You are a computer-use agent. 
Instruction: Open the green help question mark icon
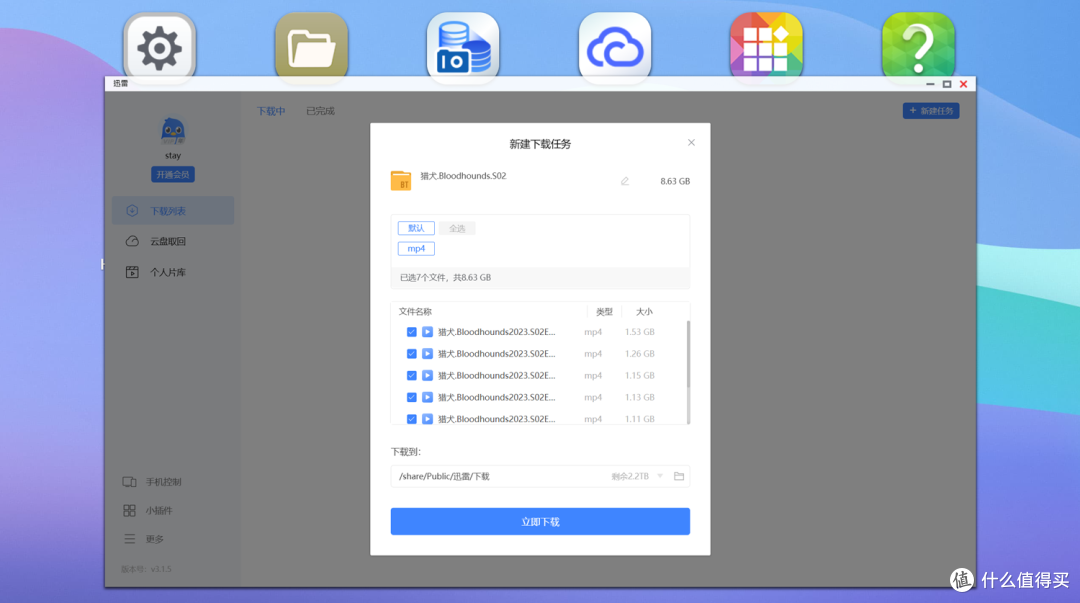pyautogui.click(x=918, y=47)
